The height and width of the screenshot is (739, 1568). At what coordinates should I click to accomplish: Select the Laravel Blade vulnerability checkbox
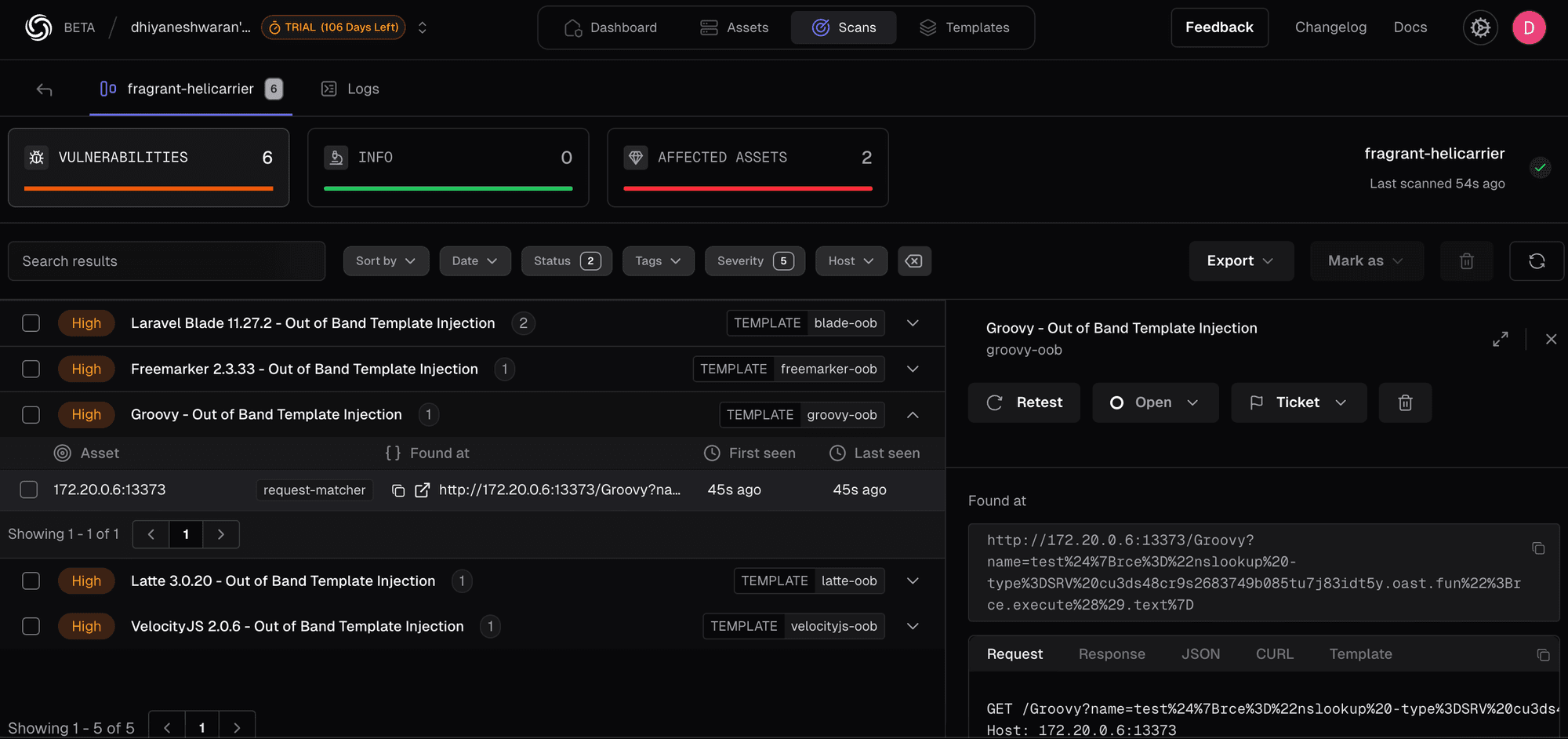pos(31,323)
